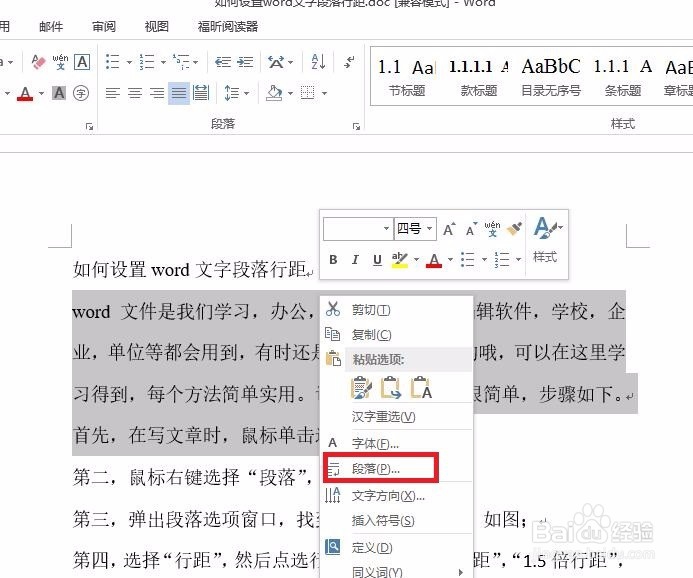Open the 审阅 ribbon tab
This screenshot has height=578, width=693.
coord(104,27)
